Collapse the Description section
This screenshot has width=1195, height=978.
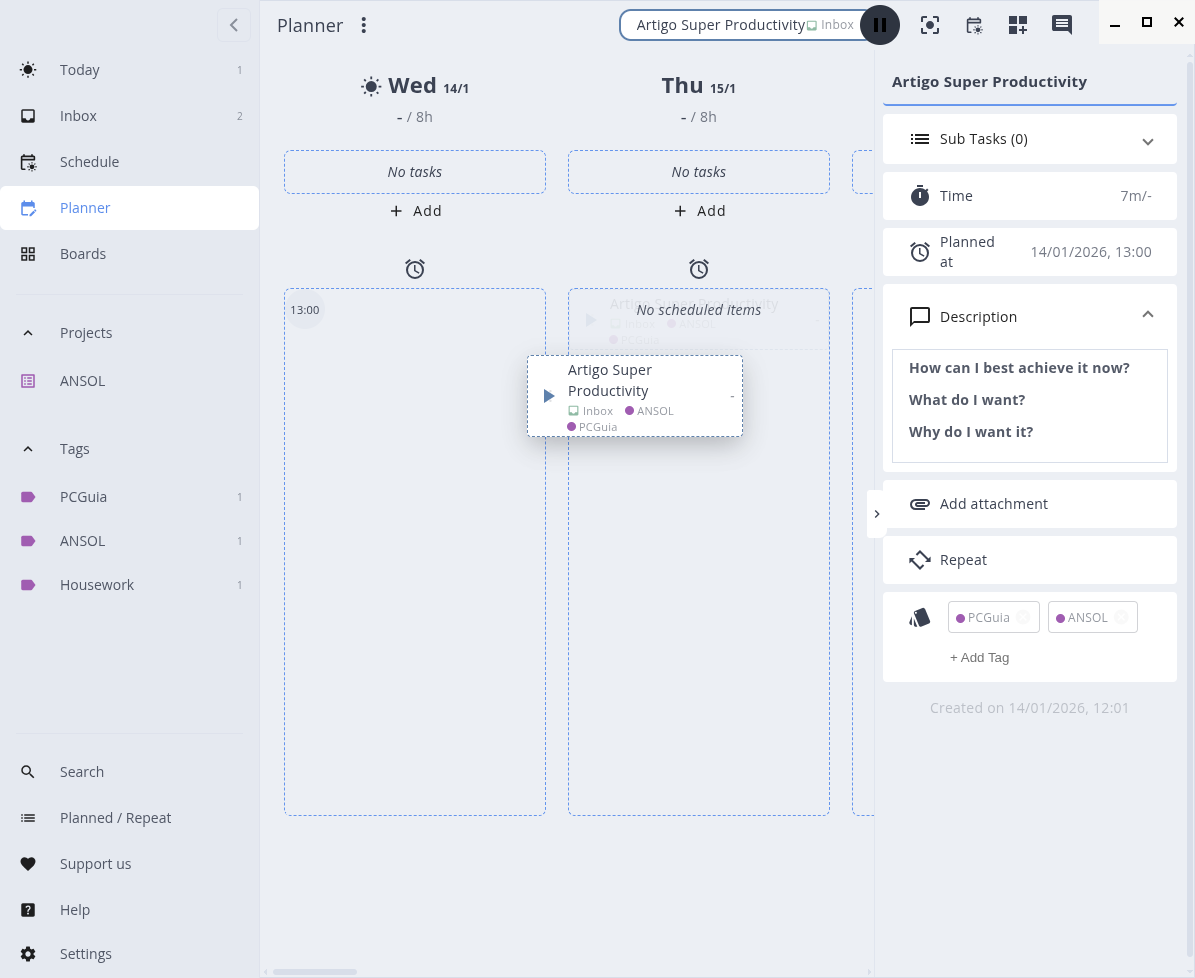(1147, 315)
